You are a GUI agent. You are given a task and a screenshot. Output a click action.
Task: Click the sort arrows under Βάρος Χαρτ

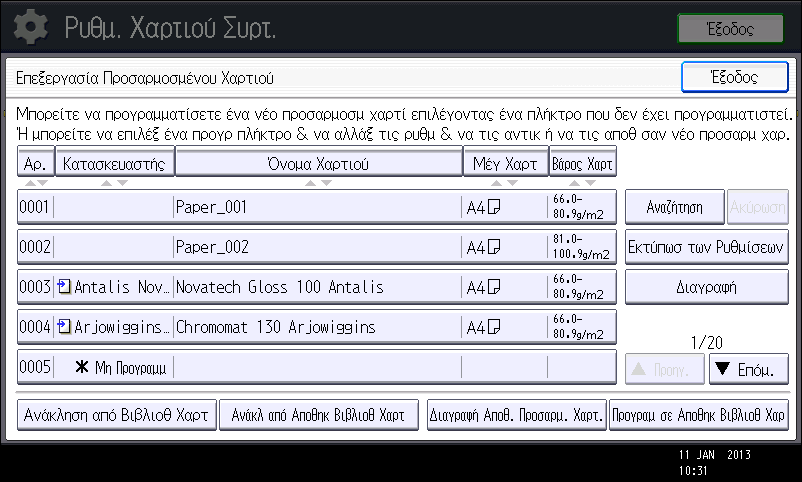coord(583,183)
